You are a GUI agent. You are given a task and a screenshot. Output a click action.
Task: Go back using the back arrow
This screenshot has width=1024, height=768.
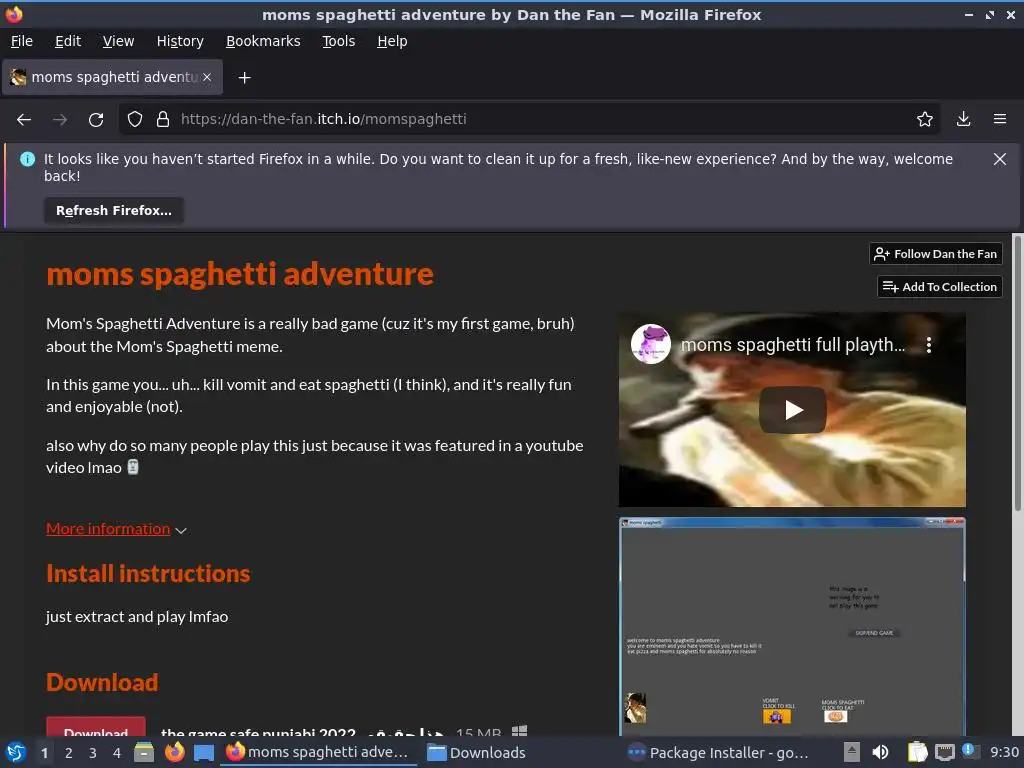pyautogui.click(x=24, y=120)
